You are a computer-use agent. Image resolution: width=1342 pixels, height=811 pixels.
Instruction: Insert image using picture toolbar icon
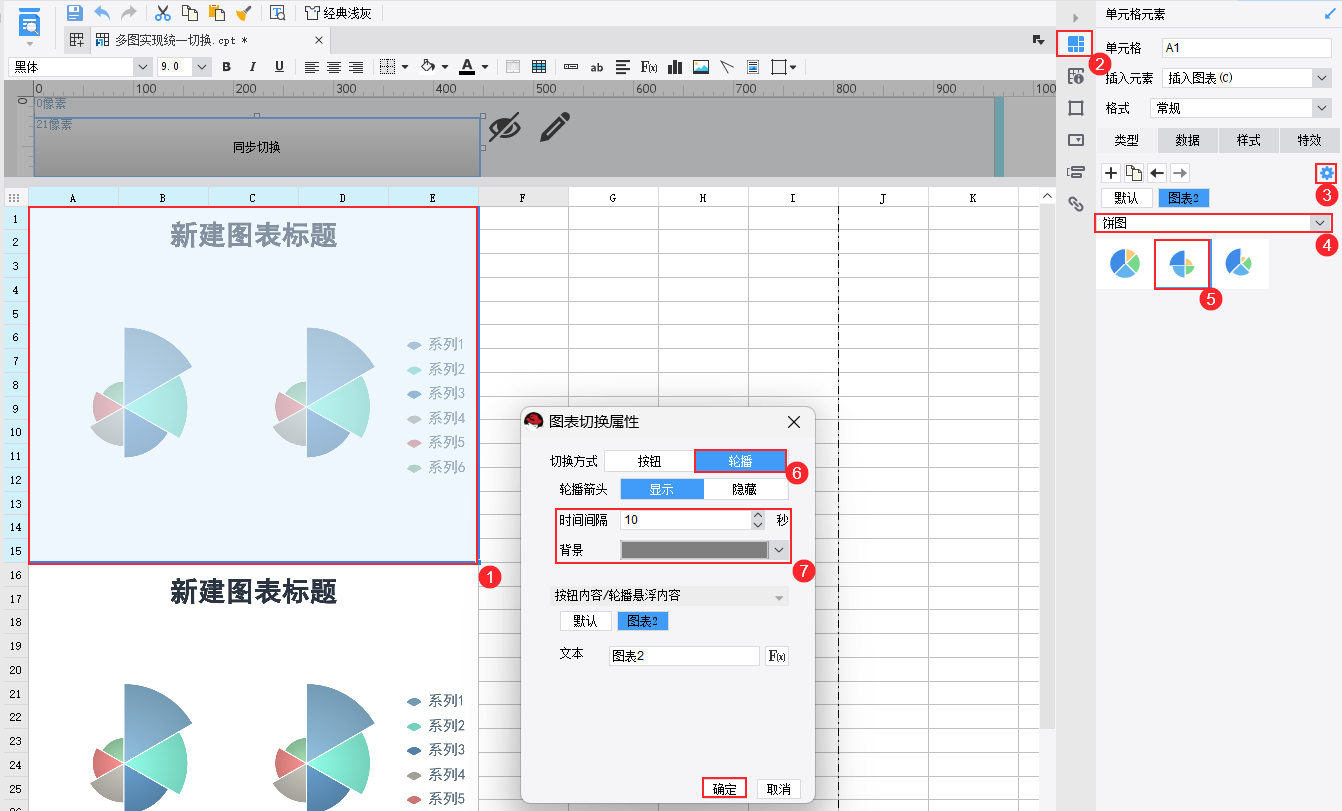pyautogui.click(x=701, y=67)
